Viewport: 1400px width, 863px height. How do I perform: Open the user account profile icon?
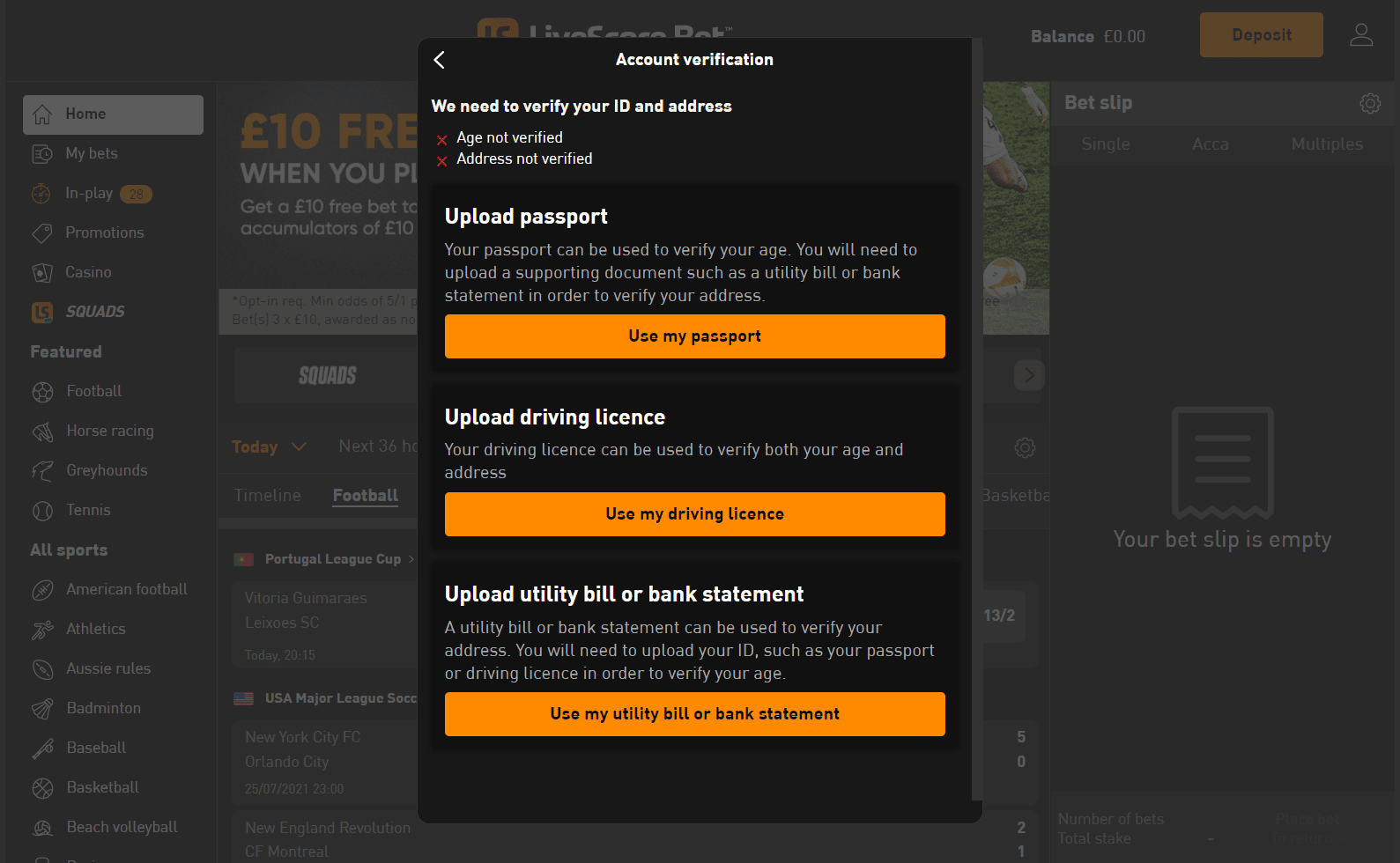1361,35
